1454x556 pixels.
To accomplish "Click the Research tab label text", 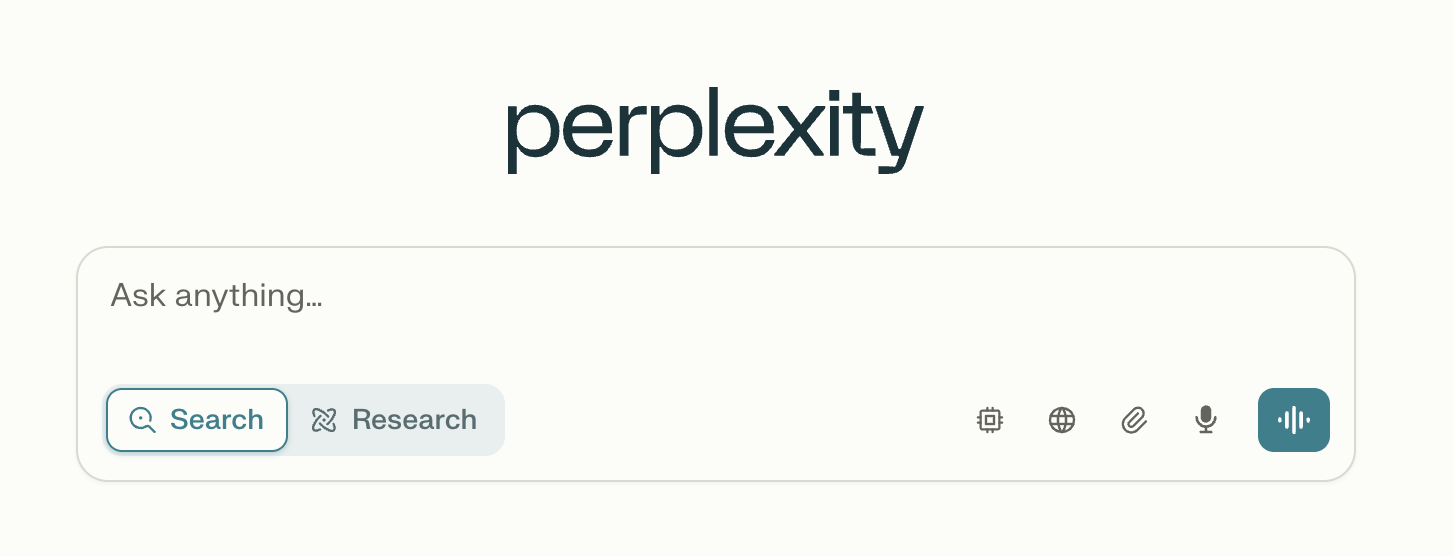I will (414, 420).
